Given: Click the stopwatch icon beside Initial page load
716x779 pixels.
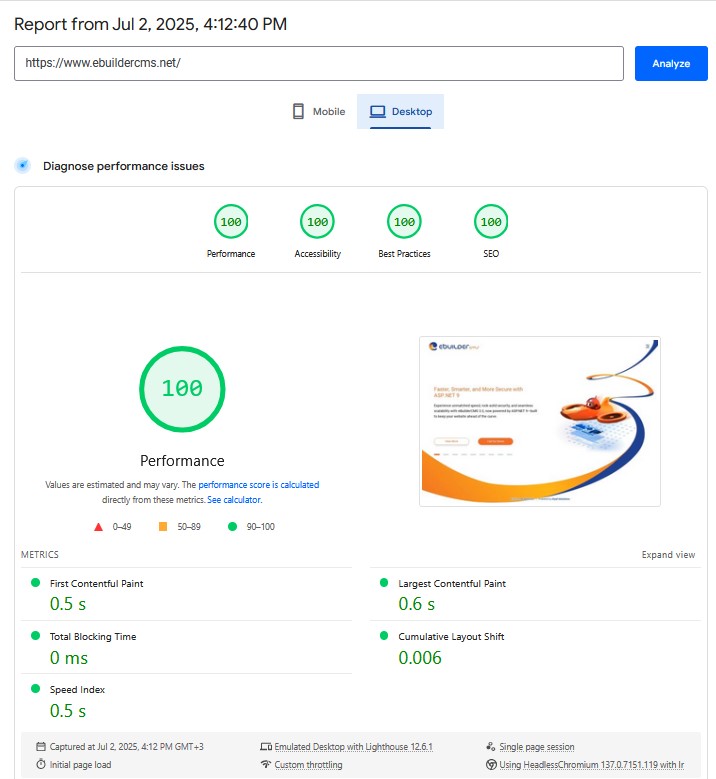Looking at the screenshot, I should coord(41,765).
